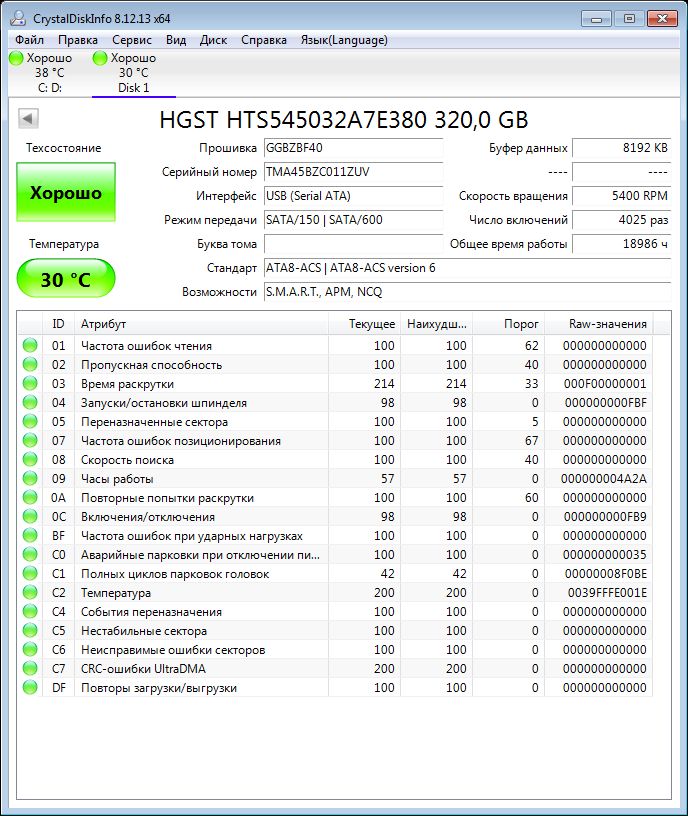Click raw value 00000008F0BE
This screenshot has height=816, width=688.
606,573
